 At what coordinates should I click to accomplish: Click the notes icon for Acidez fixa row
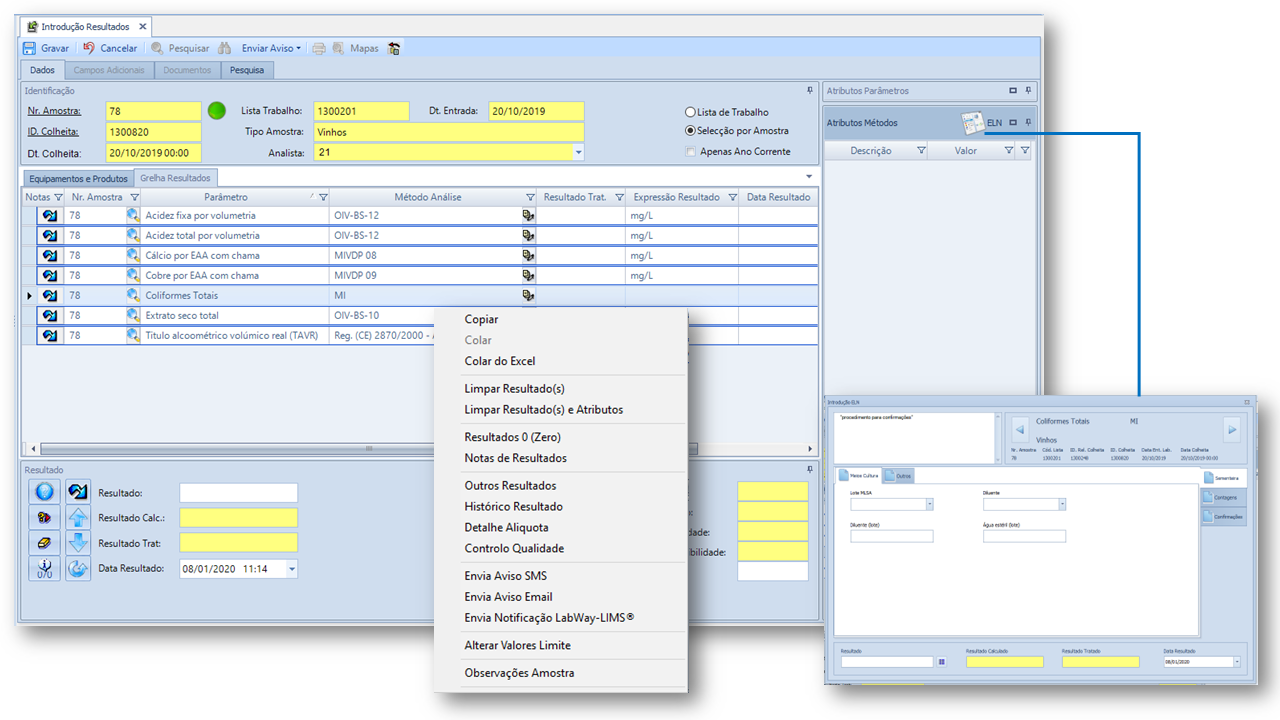[48, 215]
